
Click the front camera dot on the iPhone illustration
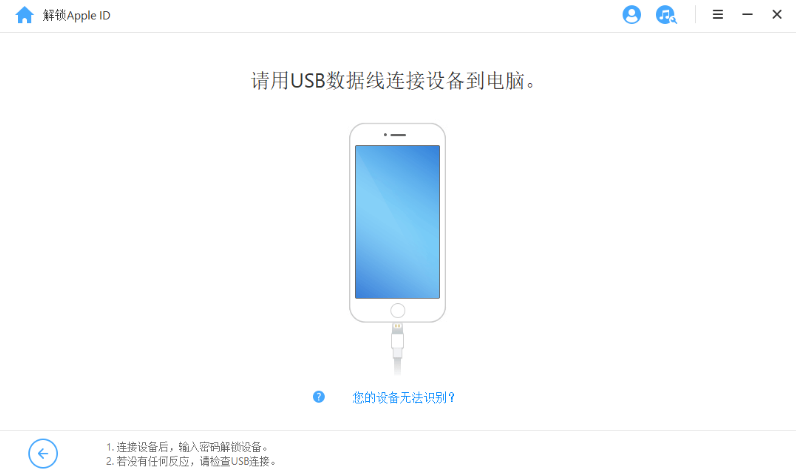pos(385,135)
